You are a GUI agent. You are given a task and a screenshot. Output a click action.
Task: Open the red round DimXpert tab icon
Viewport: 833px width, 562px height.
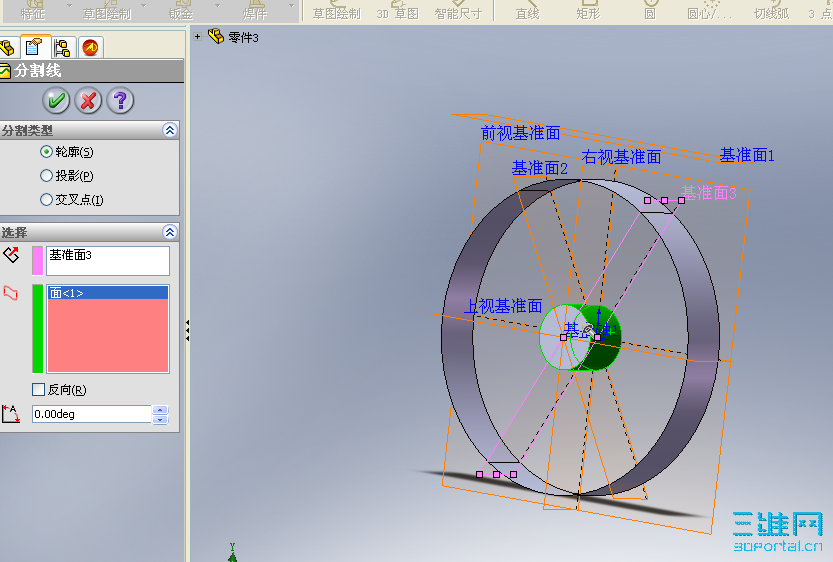(90, 48)
